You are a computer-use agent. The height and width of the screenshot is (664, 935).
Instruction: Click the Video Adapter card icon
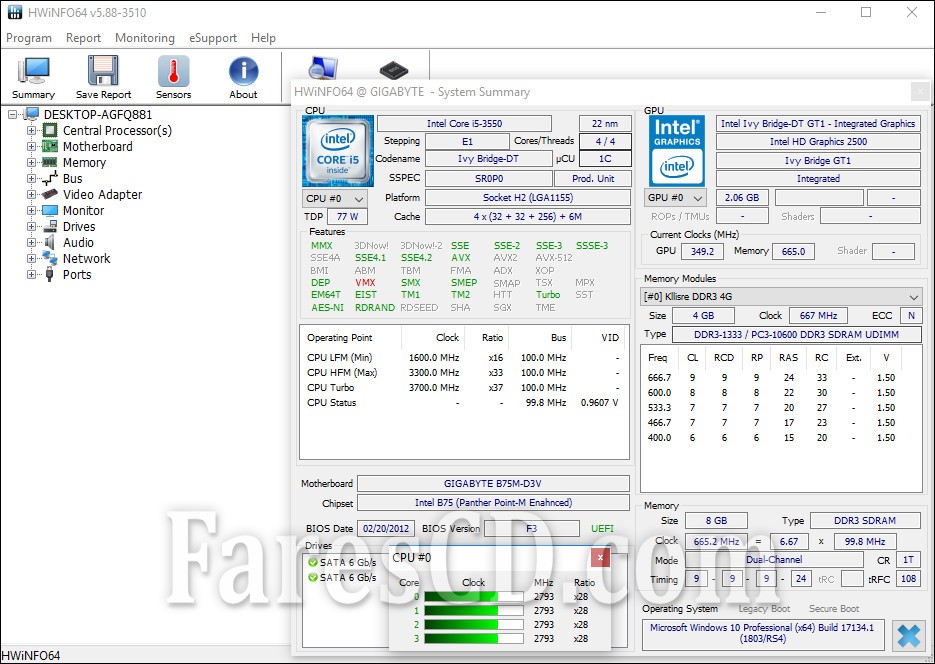tap(50, 194)
